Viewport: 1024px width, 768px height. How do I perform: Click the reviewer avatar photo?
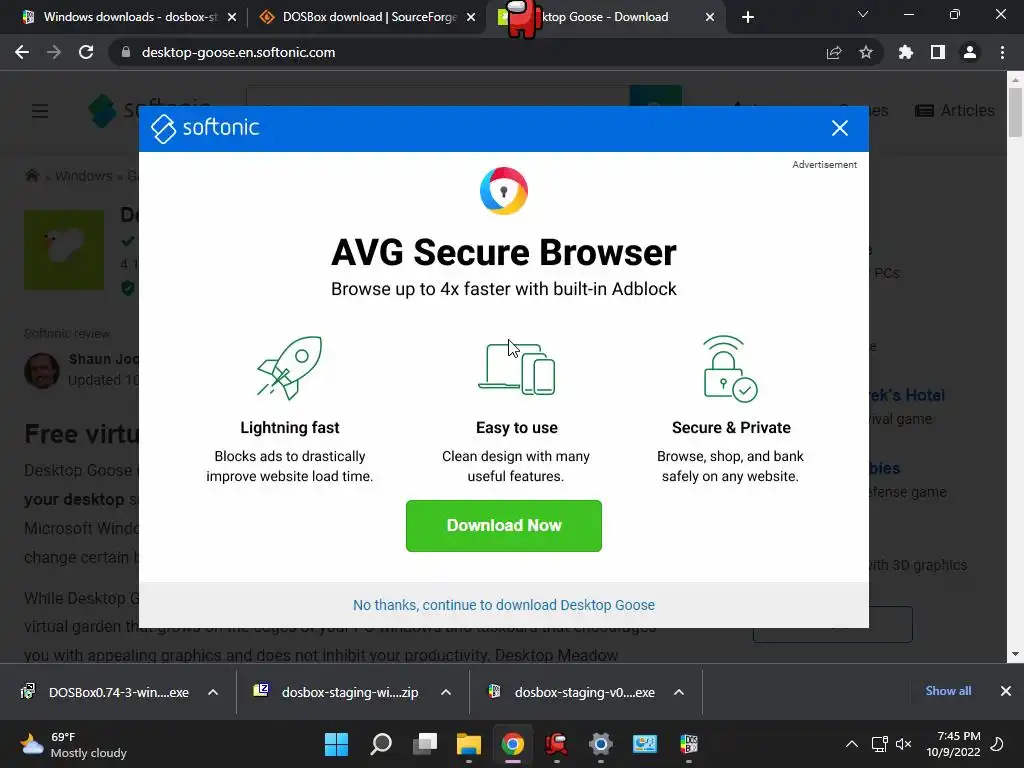42,370
